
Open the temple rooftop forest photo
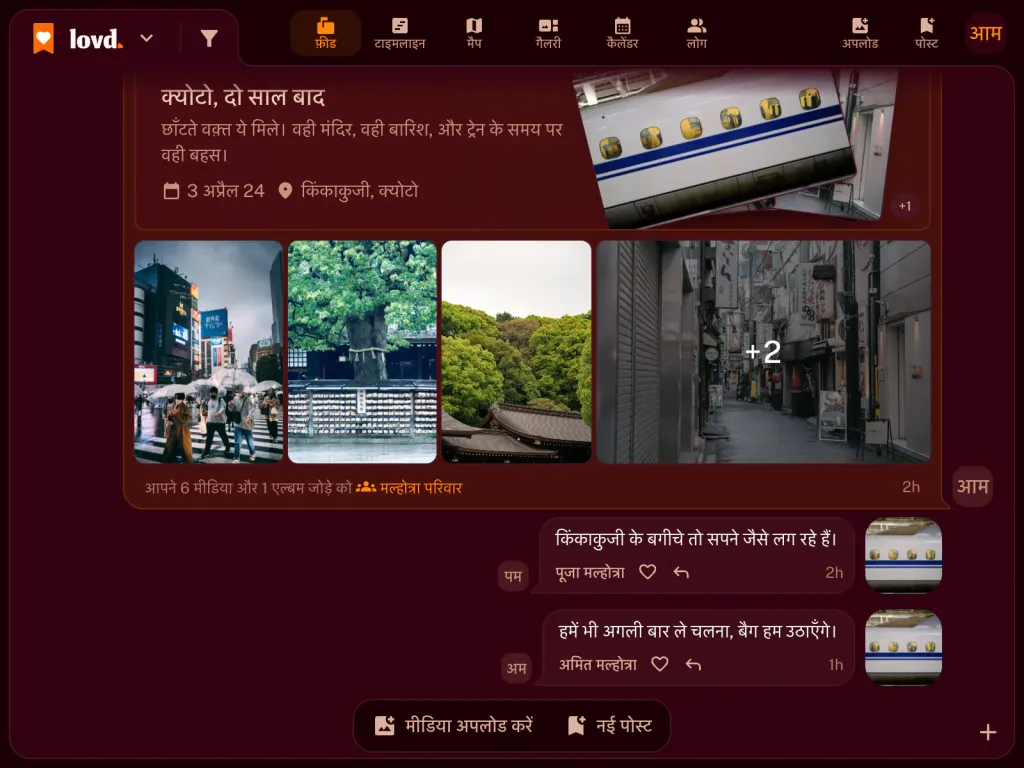click(x=517, y=352)
